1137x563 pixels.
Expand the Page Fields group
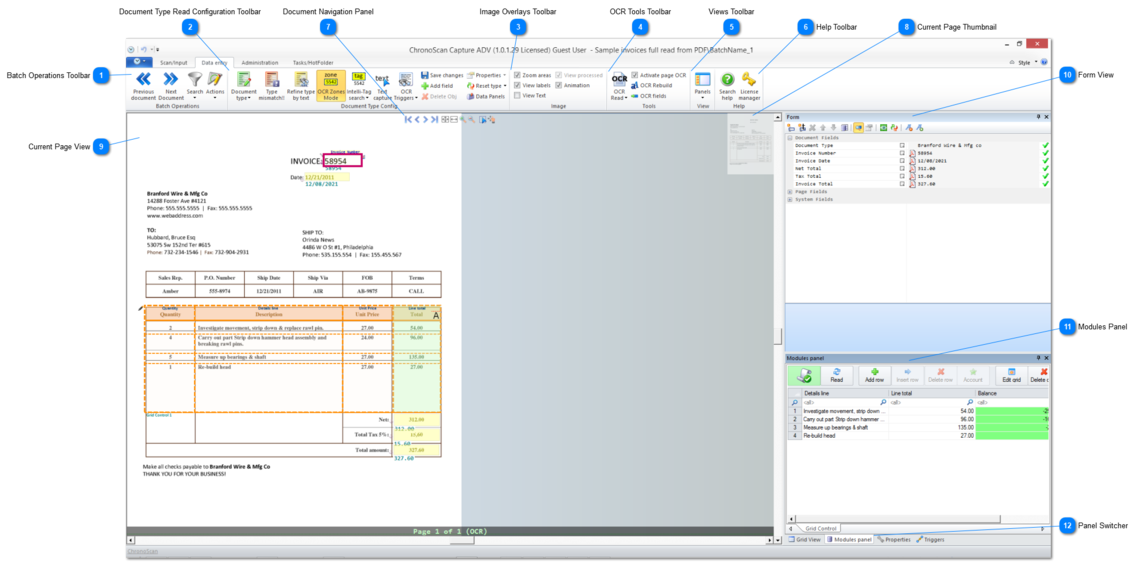click(790, 192)
